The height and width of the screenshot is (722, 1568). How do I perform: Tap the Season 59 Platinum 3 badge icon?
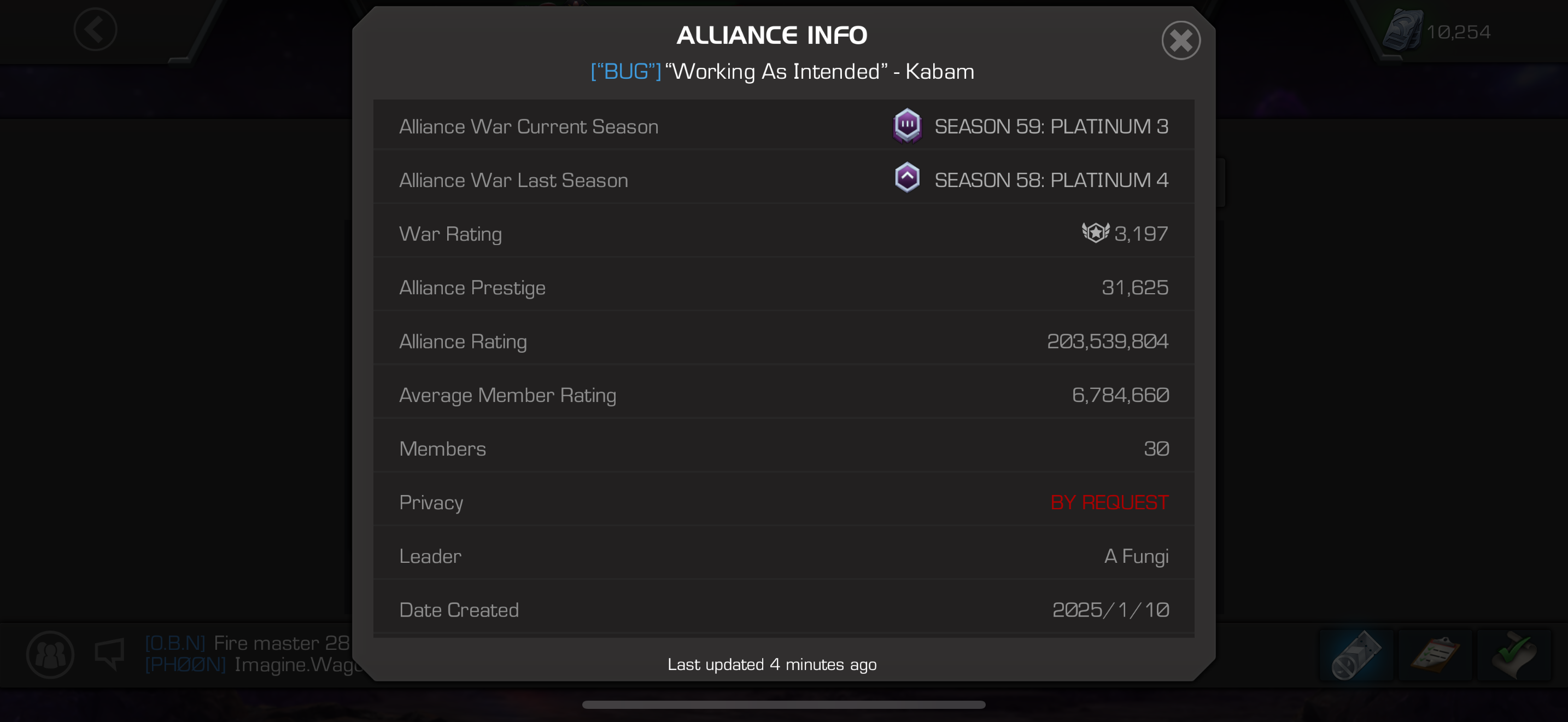pos(907,126)
